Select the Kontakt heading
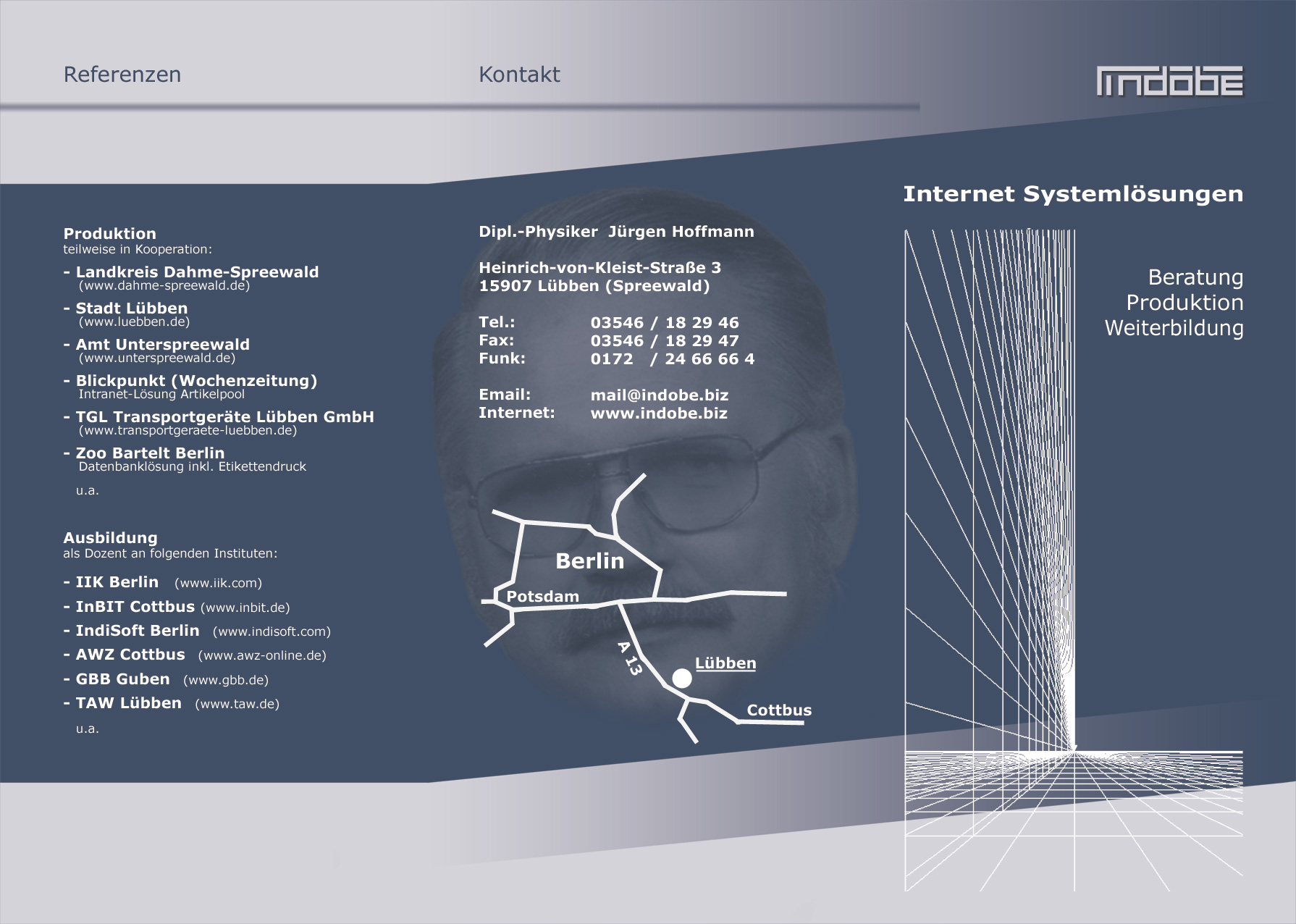This screenshot has width=1296, height=924. tap(519, 75)
